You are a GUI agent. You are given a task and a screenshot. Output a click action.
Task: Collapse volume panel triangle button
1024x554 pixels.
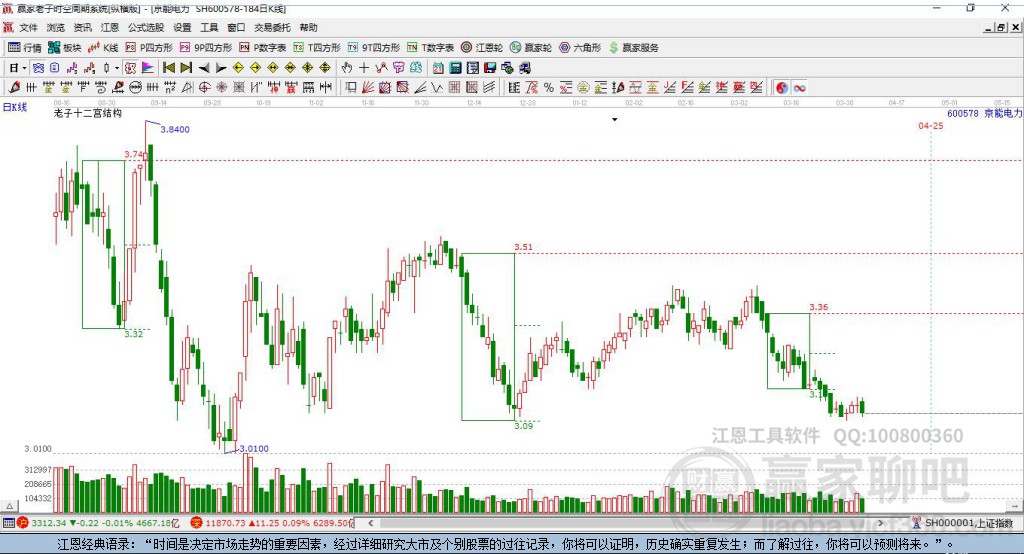point(9,506)
